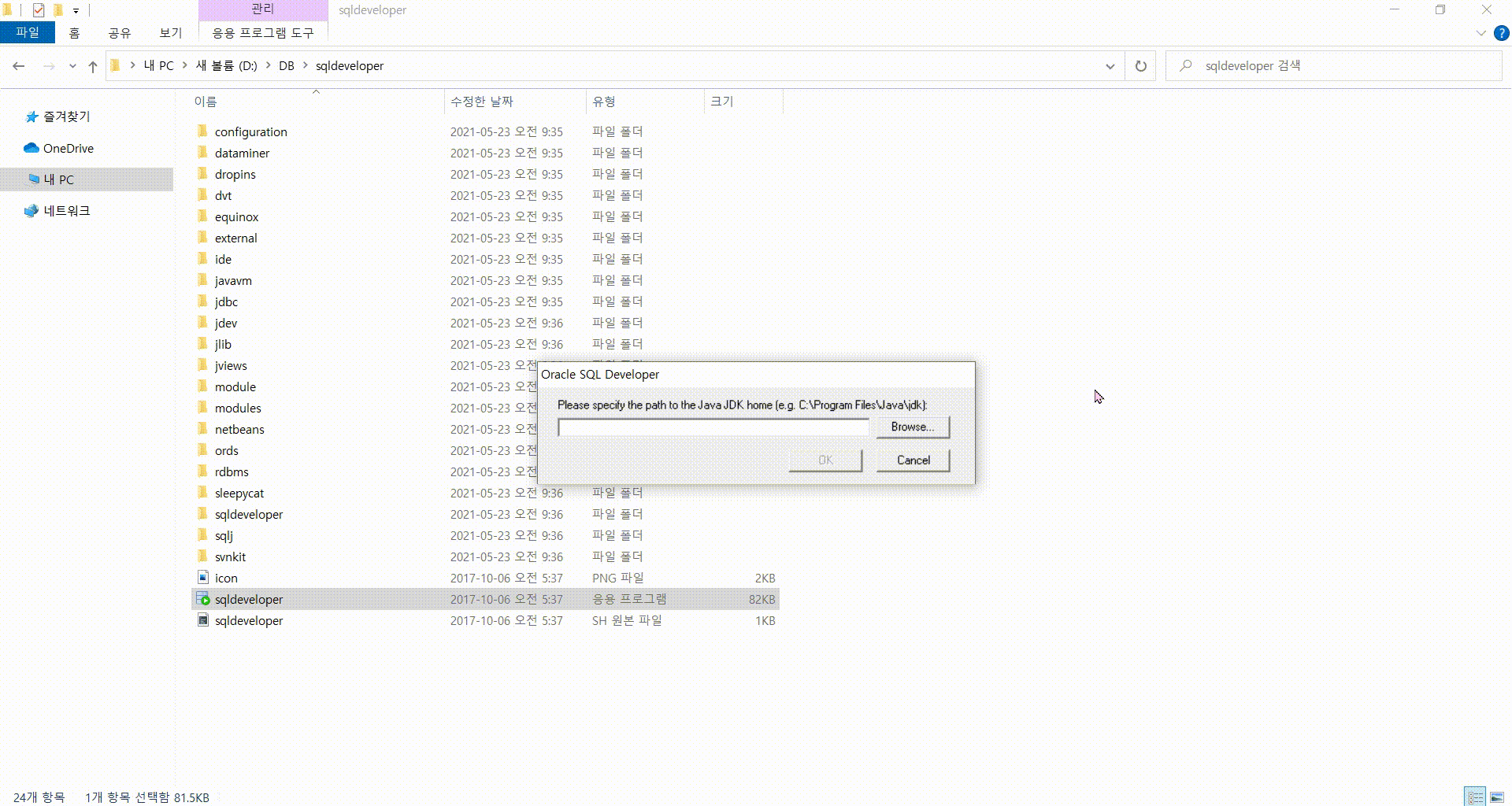Select the configuration folder icon
The image size is (1512, 806).
(x=203, y=131)
